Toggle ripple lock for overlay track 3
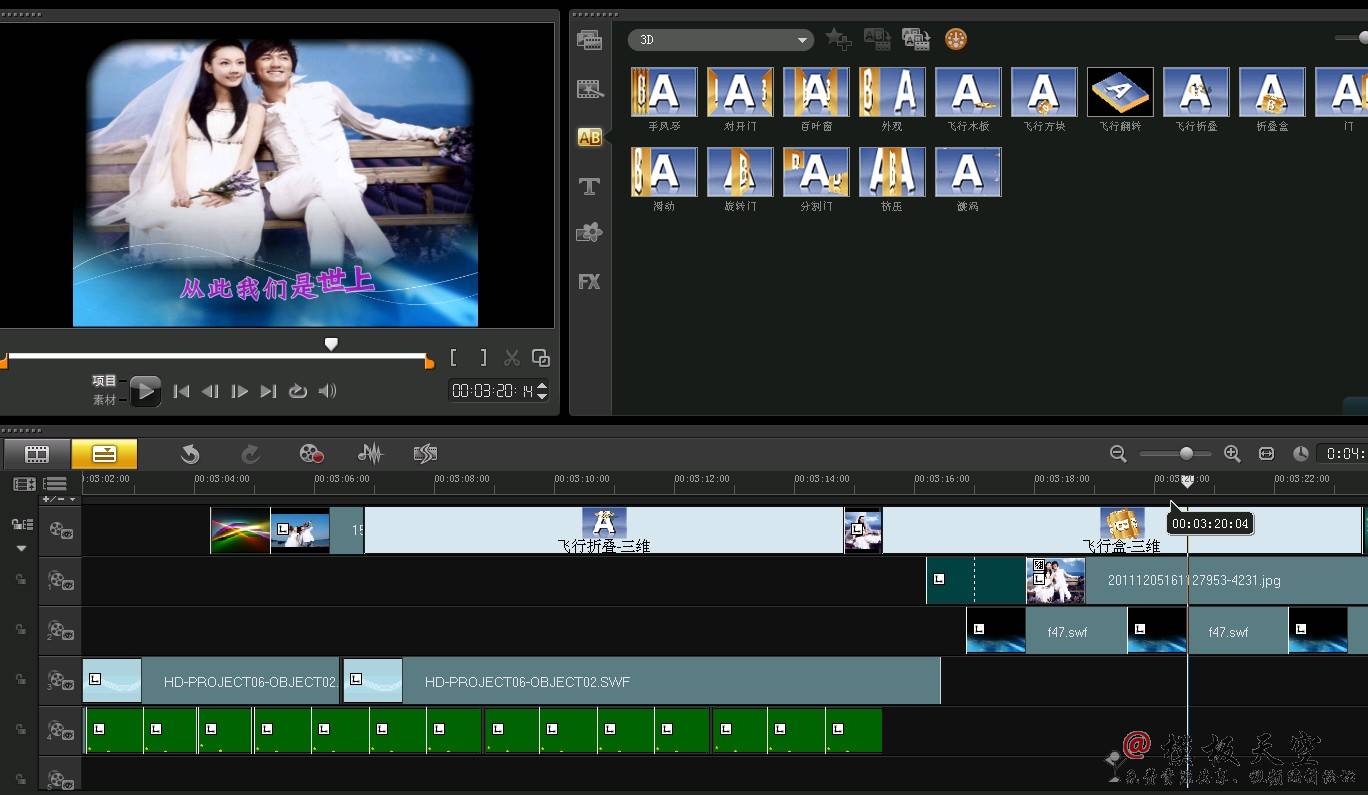The width and height of the screenshot is (1368, 795). pyautogui.click(x=20, y=679)
